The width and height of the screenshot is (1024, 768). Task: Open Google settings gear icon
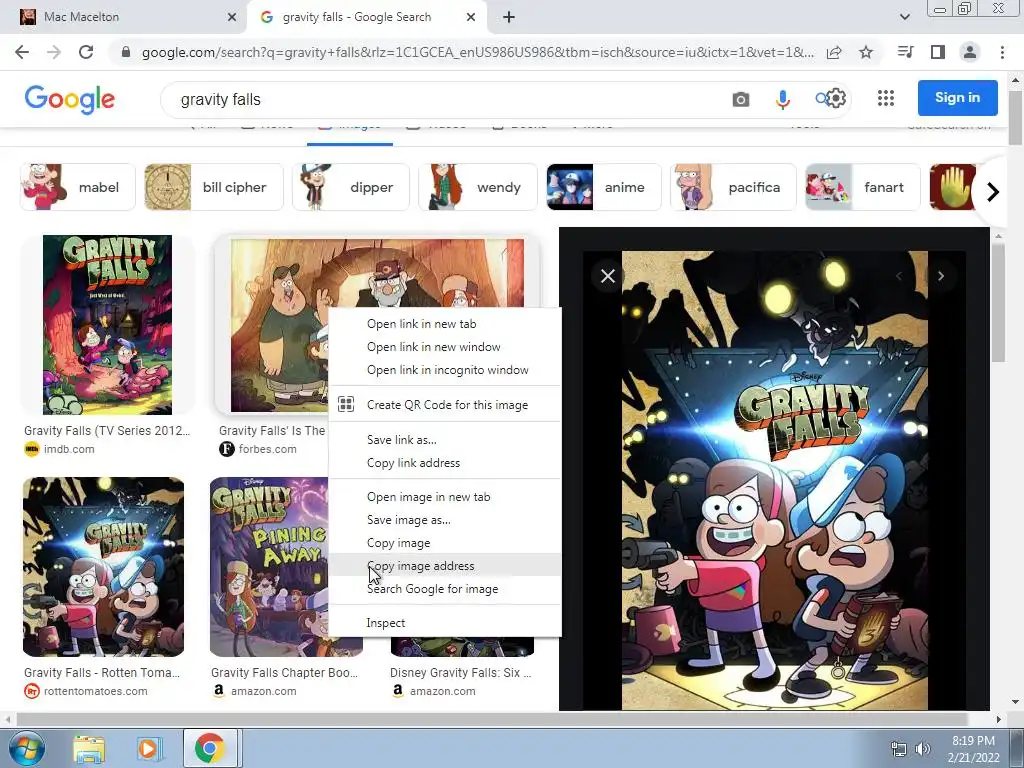click(x=837, y=99)
